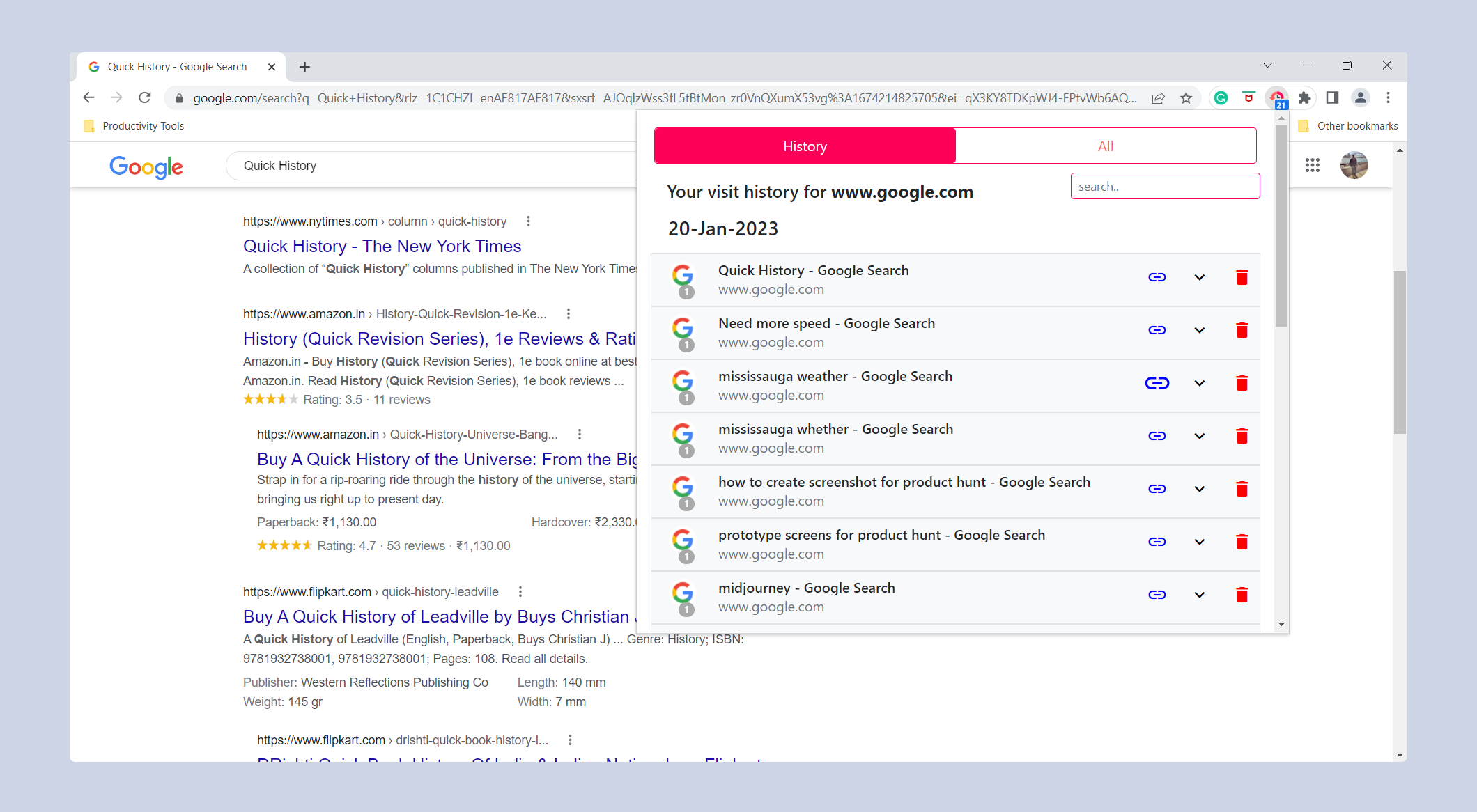
Task: Go back to previous page
Action: pos(88,97)
